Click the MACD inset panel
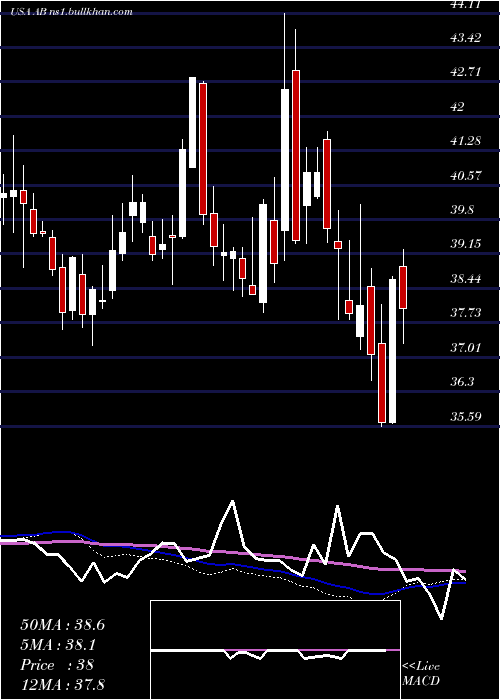500x700 pixels. (x=275, y=650)
